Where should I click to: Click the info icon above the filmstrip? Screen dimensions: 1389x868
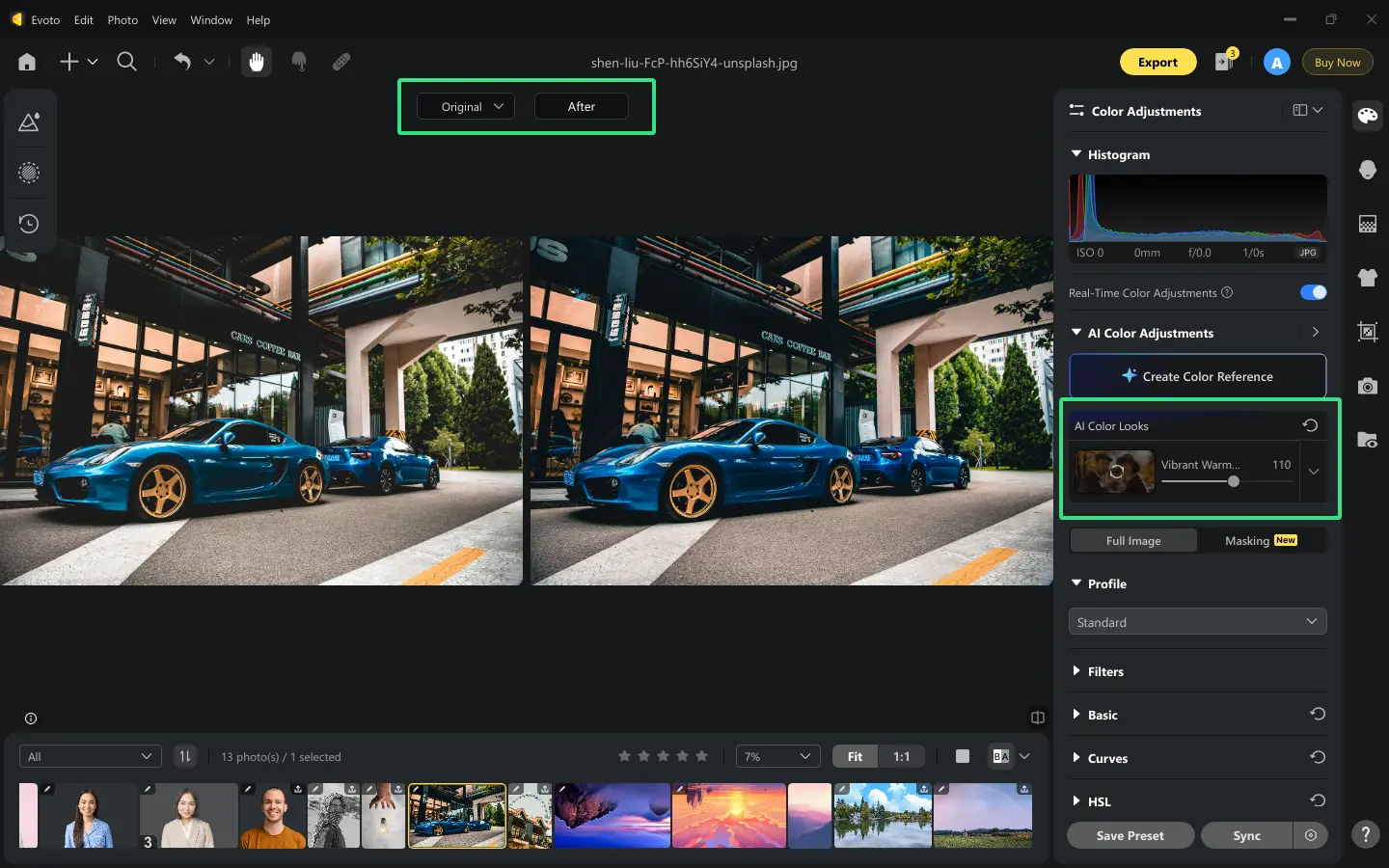click(x=31, y=719)
